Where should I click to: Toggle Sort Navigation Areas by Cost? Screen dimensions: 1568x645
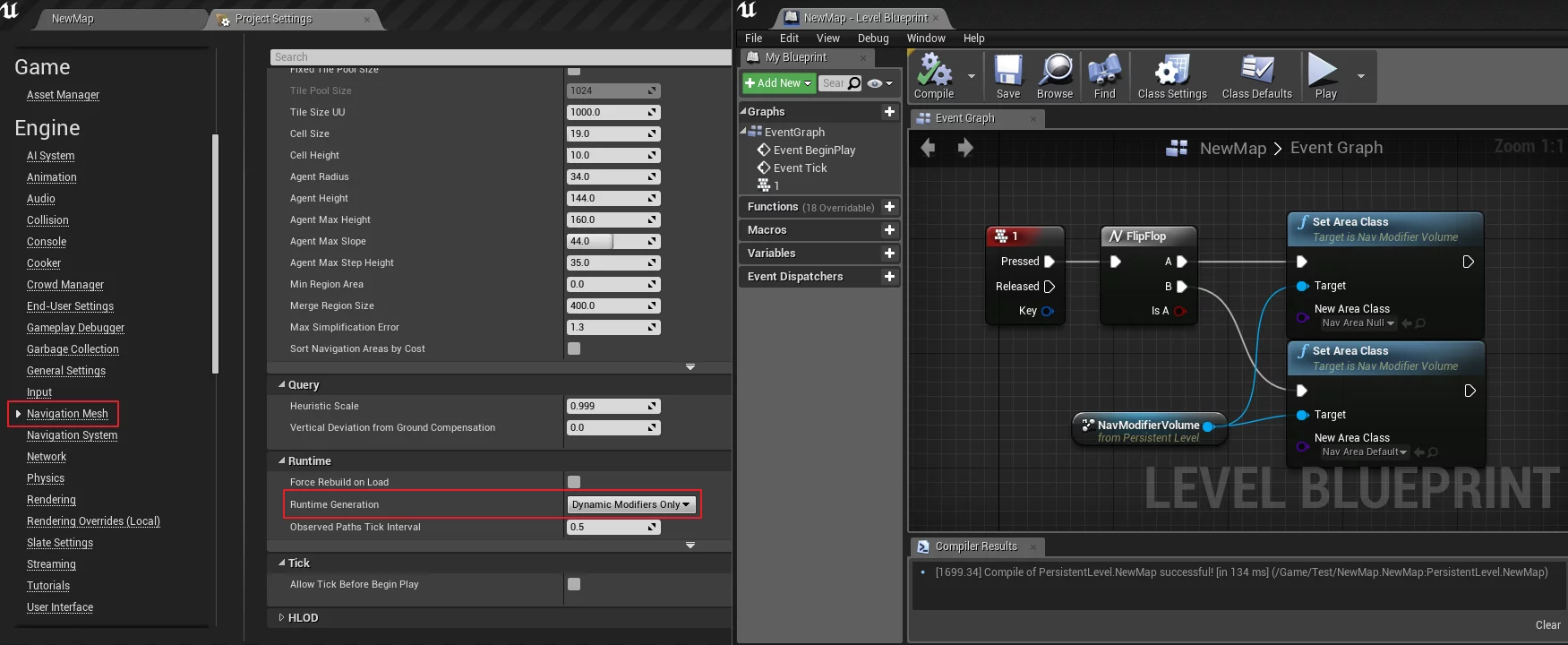[574, 348]
